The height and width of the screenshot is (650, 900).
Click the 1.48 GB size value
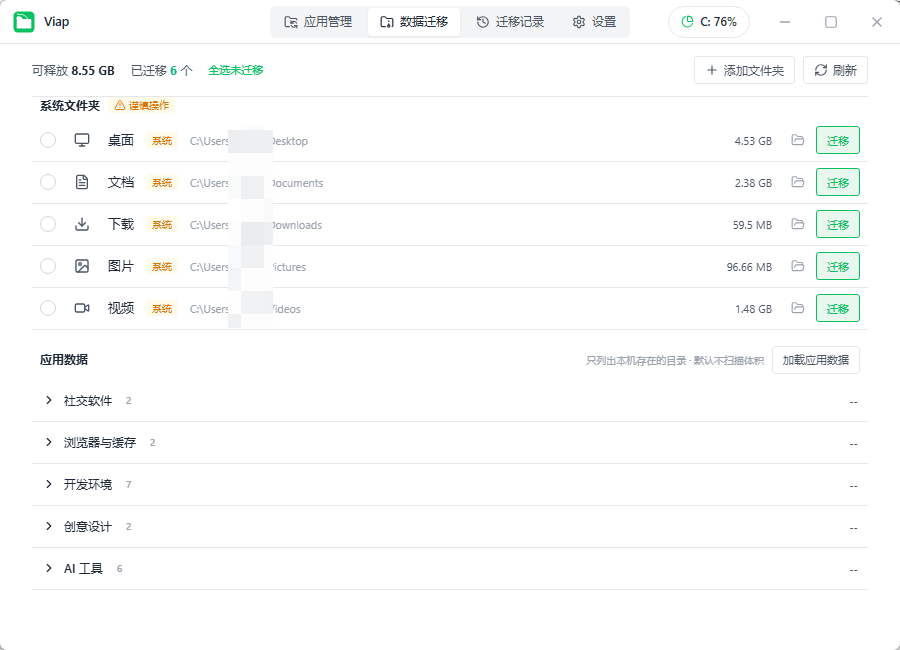pos(753,308)
